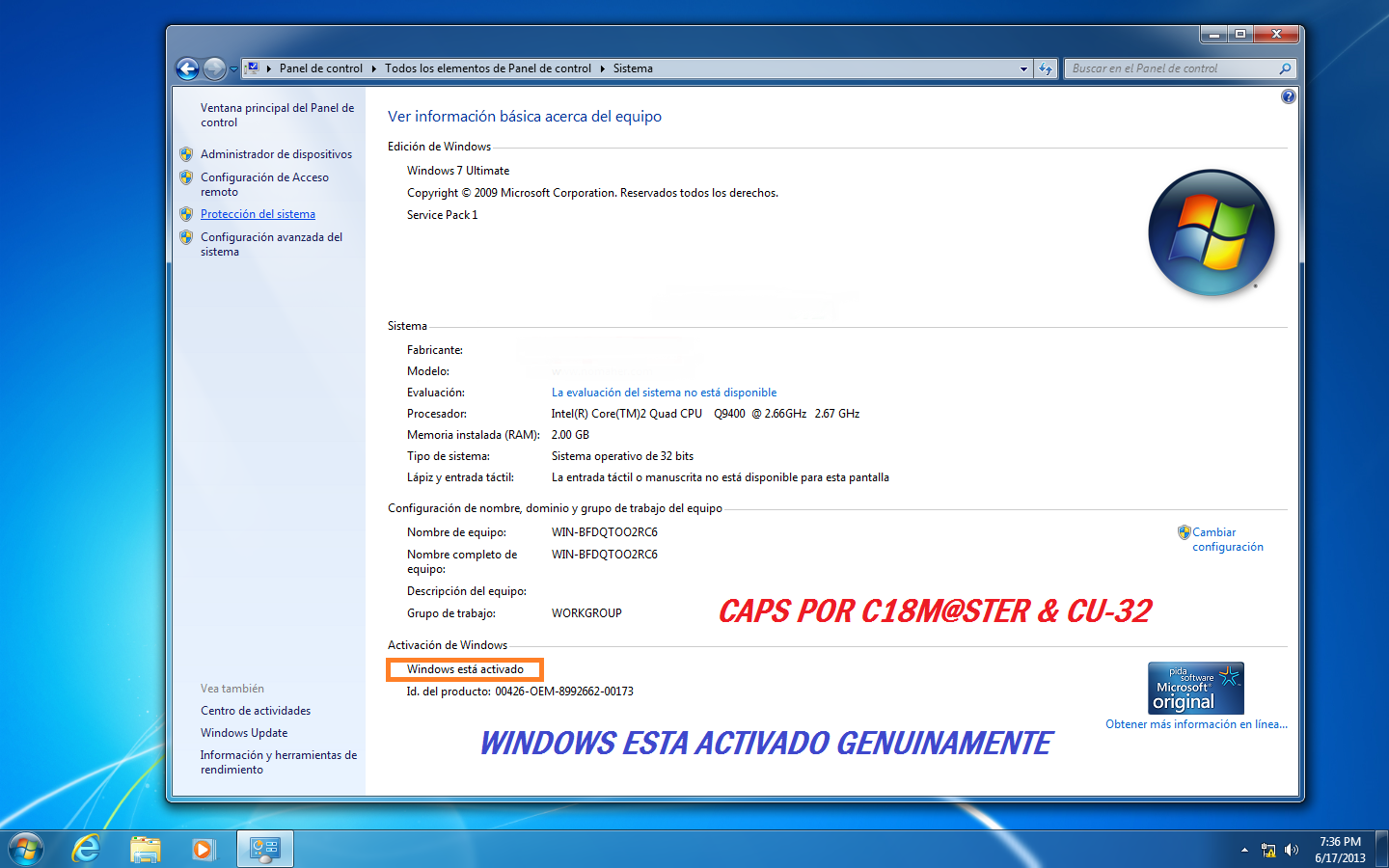
Task: Click the refresh button beside address bar
Action: pyautogui.click(x=1046, y=69)
